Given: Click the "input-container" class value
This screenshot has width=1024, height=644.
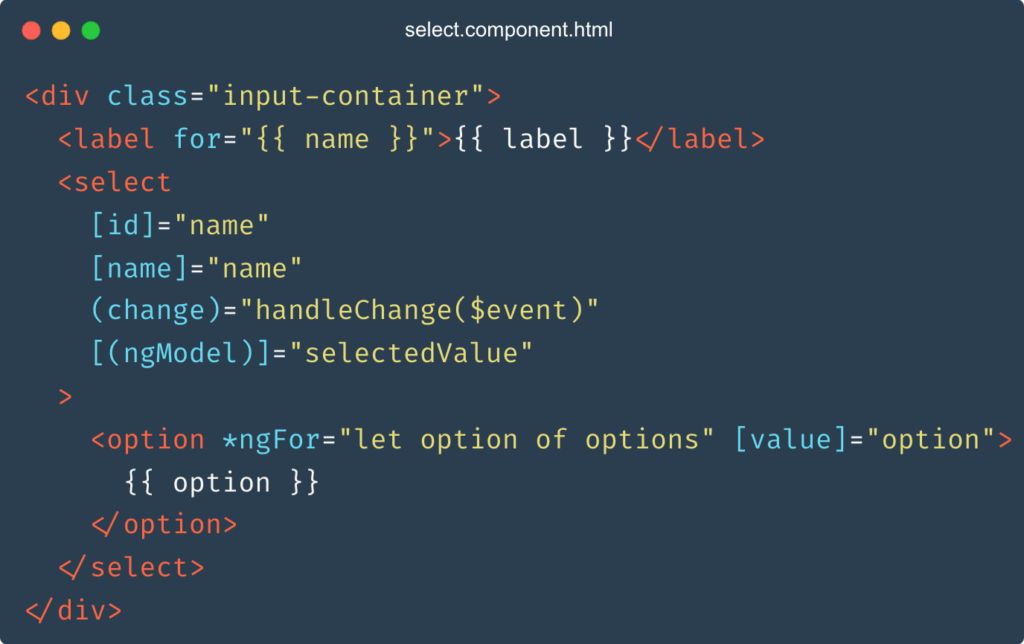Looking at the screenshot, I should pyautogui.click(x=345, y=97).
